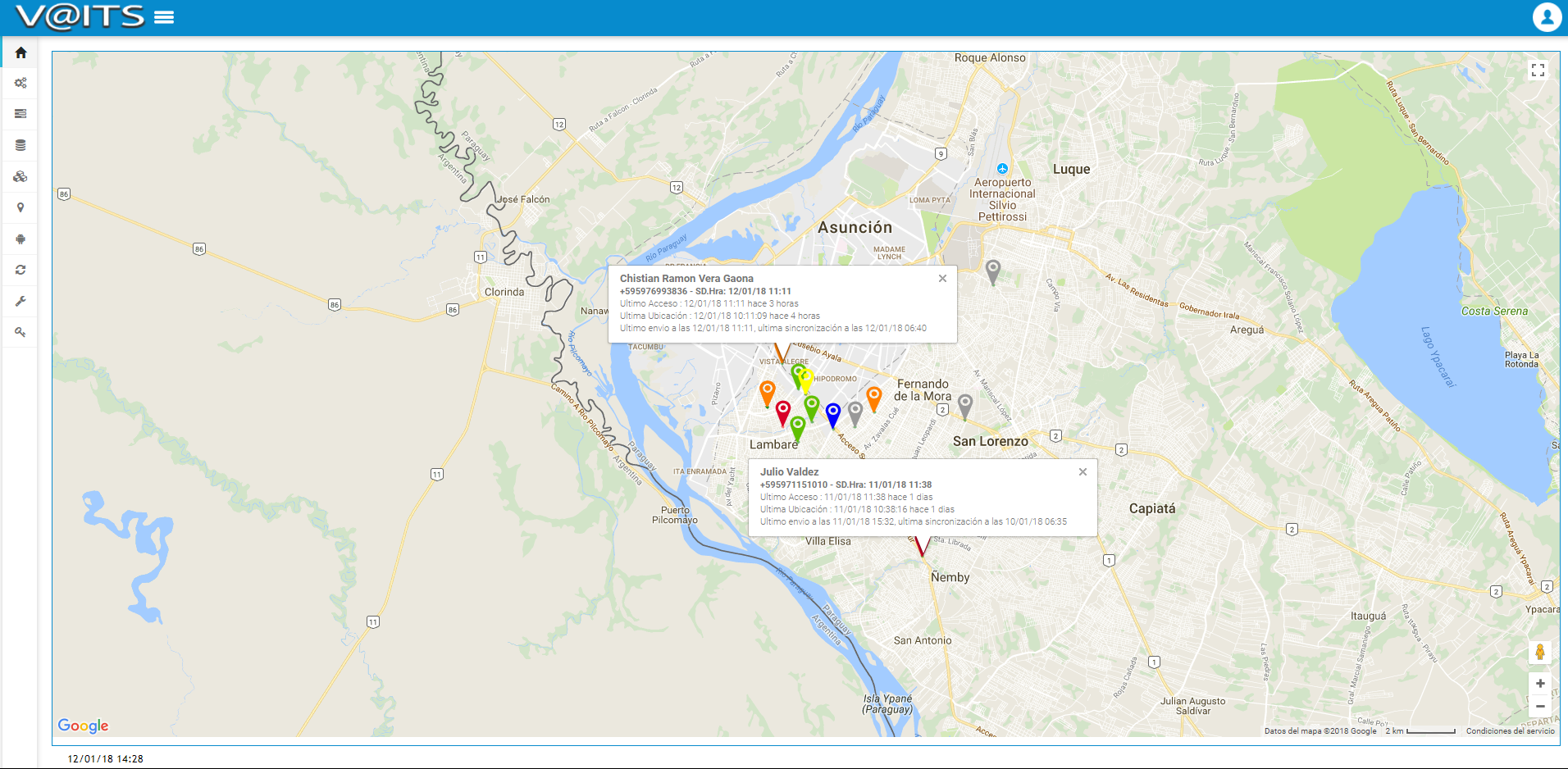Close the Julio Valdez info window
The width and height of the screenshot is (1568, 769).
[x=1083, y=471]
